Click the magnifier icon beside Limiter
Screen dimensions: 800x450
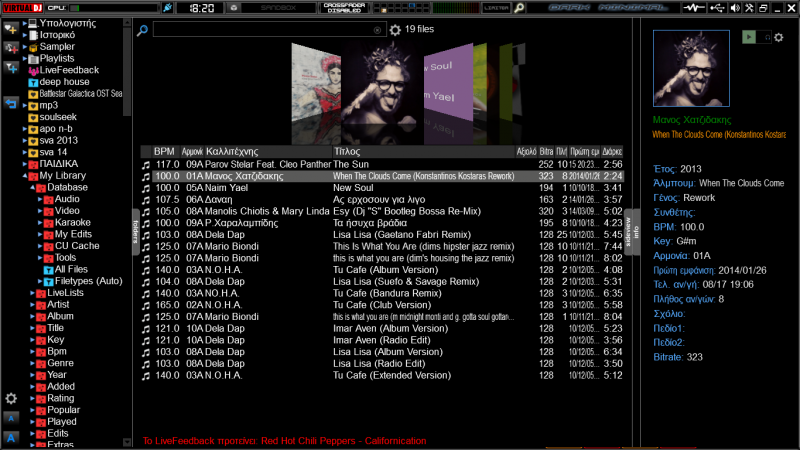[519, 8]
